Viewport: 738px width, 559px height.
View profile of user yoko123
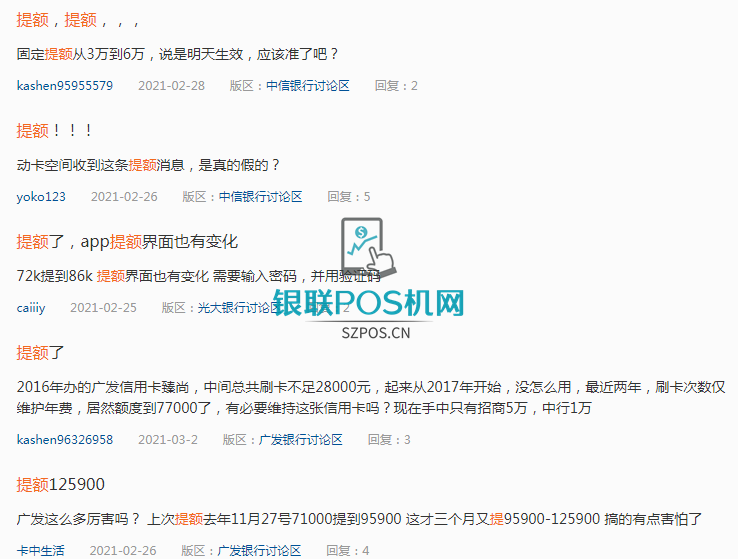coord(41,197)
